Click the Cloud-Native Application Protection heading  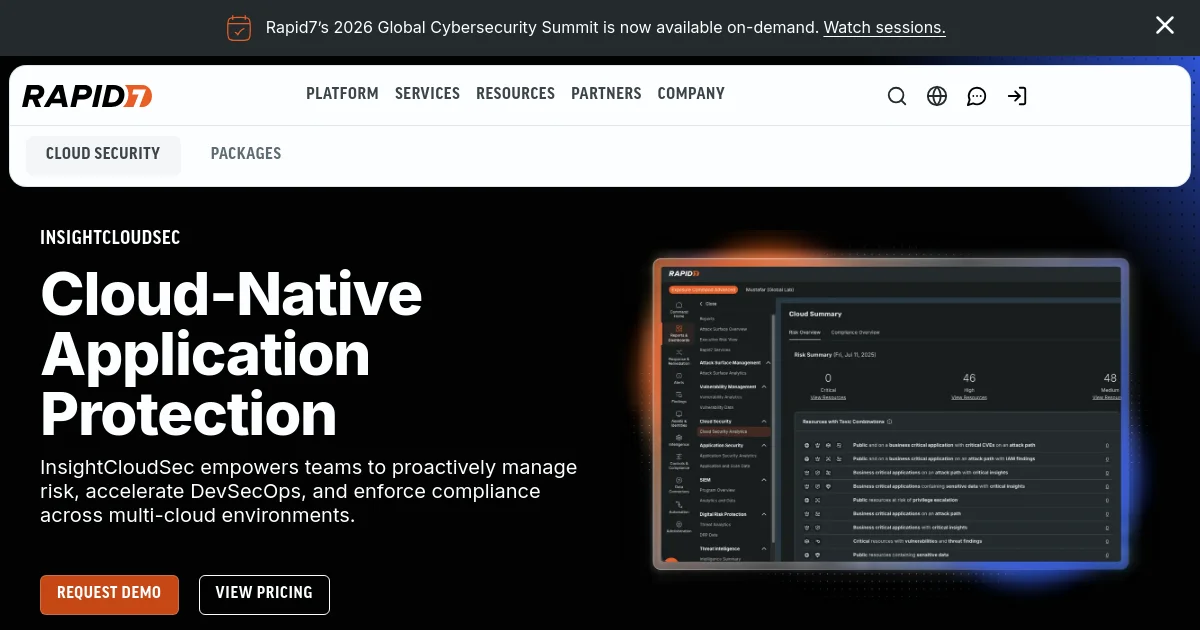[231, 354]
